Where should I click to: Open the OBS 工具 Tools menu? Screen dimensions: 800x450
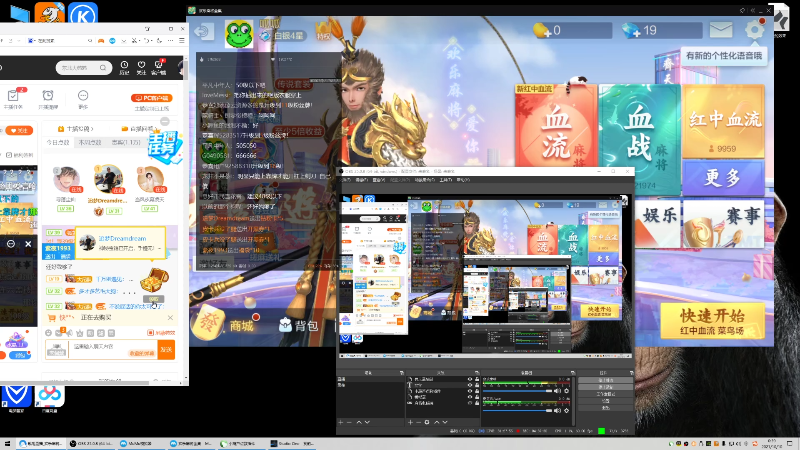coord(445,180)
